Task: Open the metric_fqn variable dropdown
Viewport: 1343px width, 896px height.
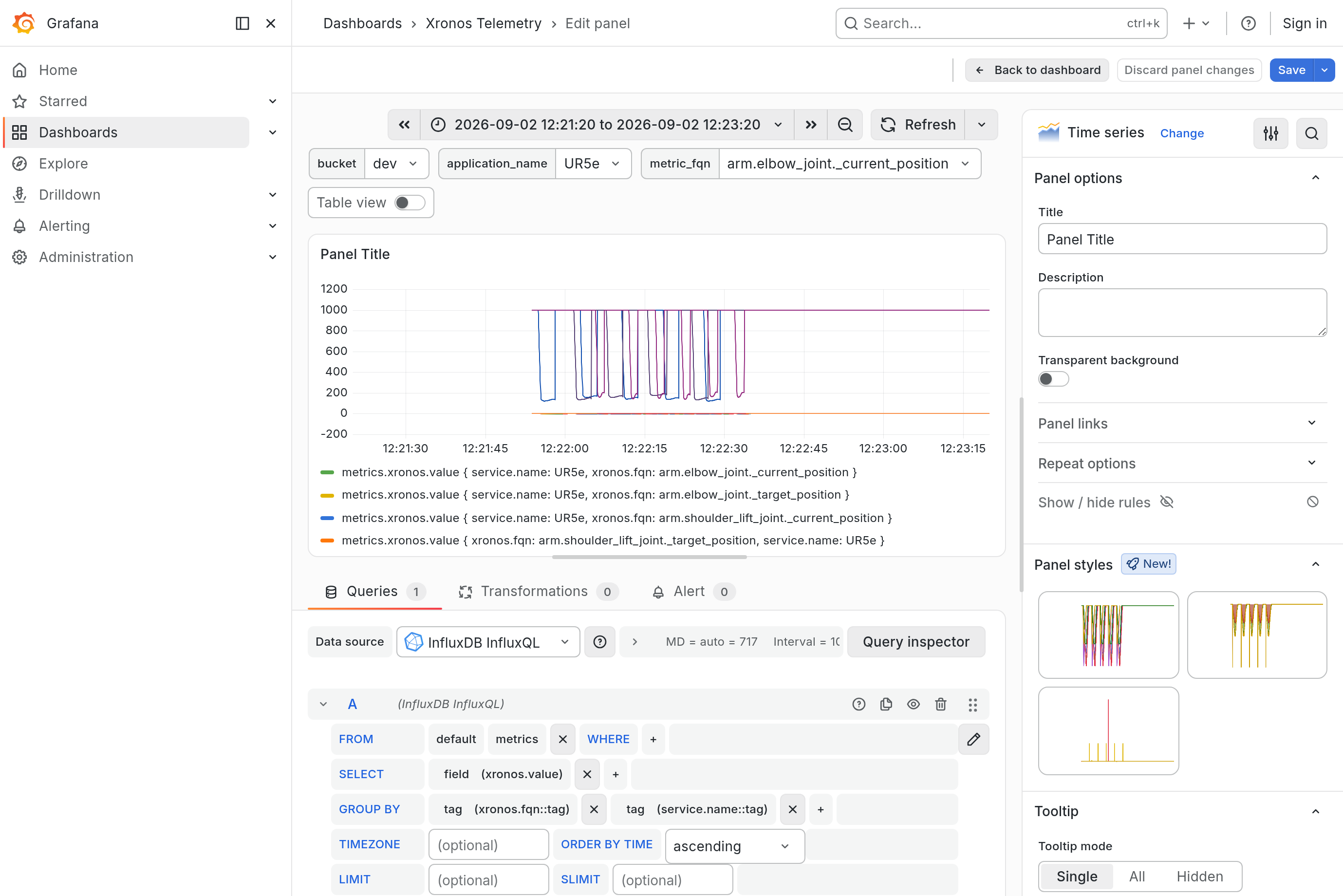Action: [x=849, y=164]
